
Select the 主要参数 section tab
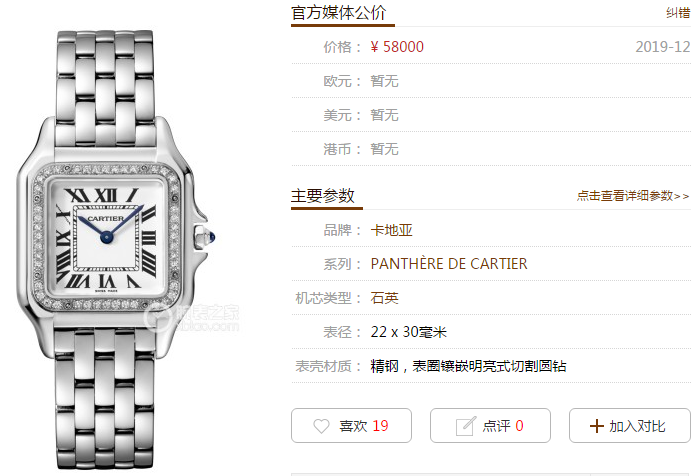[x=323, y=196]
